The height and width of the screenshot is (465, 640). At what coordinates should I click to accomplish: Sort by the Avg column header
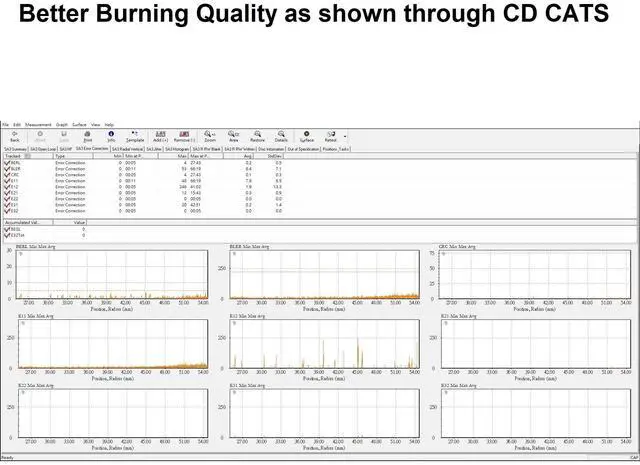(238, 156)
